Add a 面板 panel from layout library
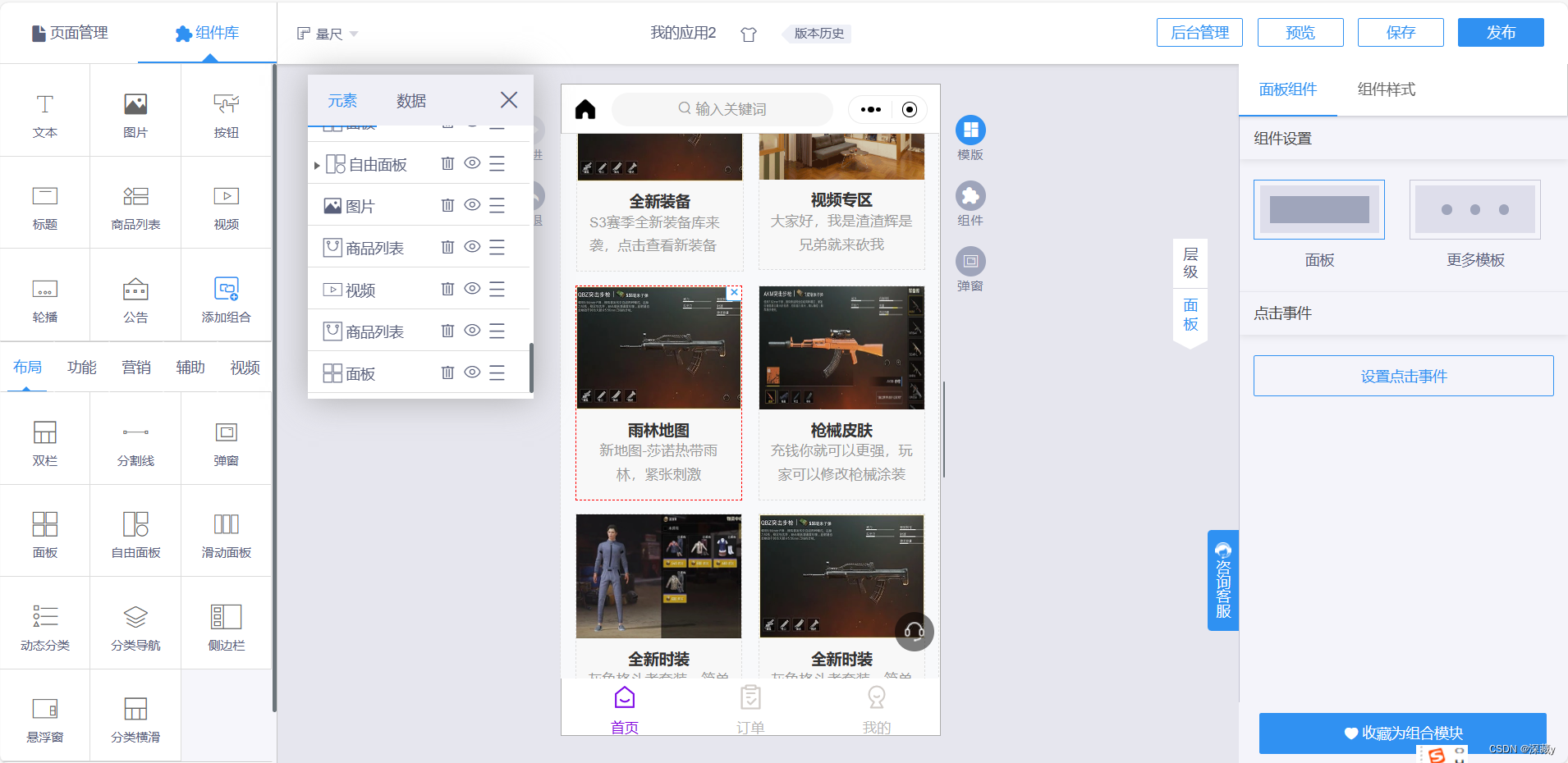The image size is (1568, 763). click(45, 535)
